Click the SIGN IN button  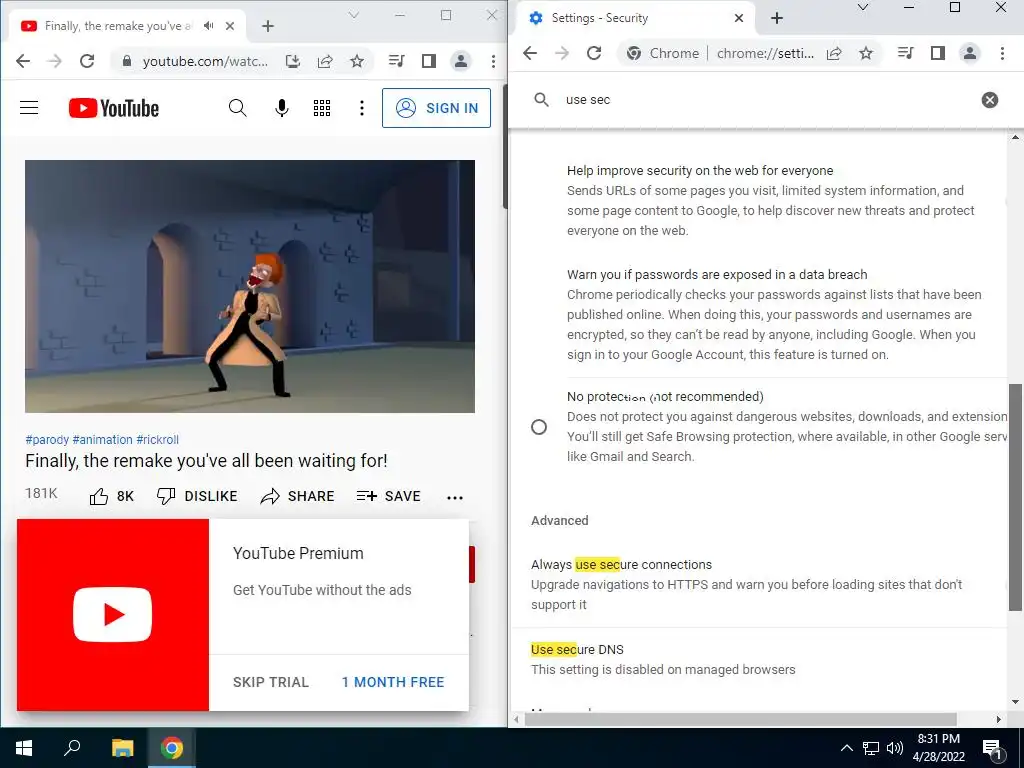[436, 108]
